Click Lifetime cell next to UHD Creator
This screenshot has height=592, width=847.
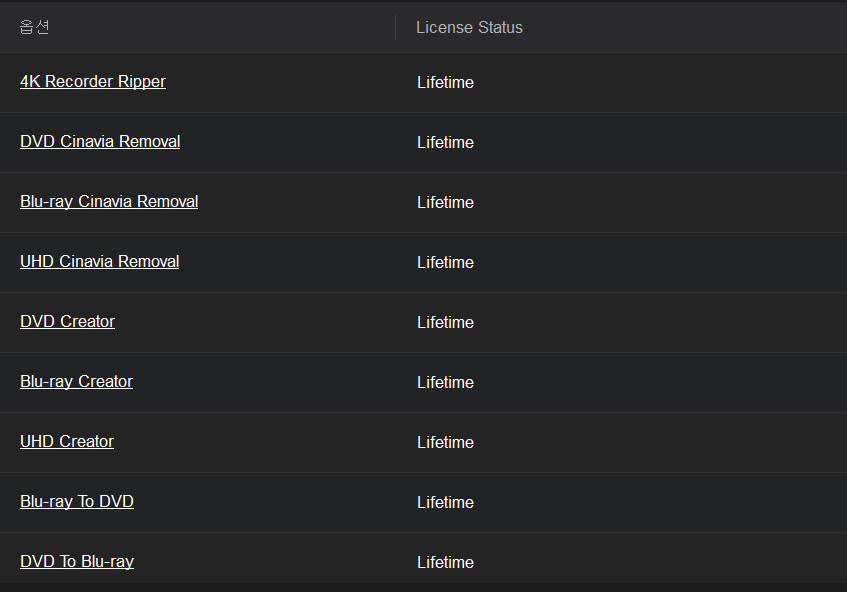[x=445, y=442]
